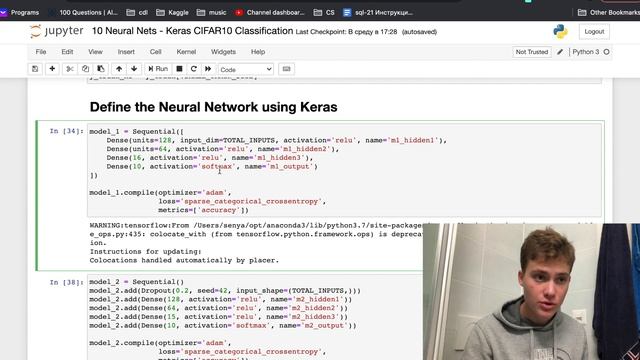Click the tensorflow WARNING output text
The image size is (640, 360).
[256, 243]
